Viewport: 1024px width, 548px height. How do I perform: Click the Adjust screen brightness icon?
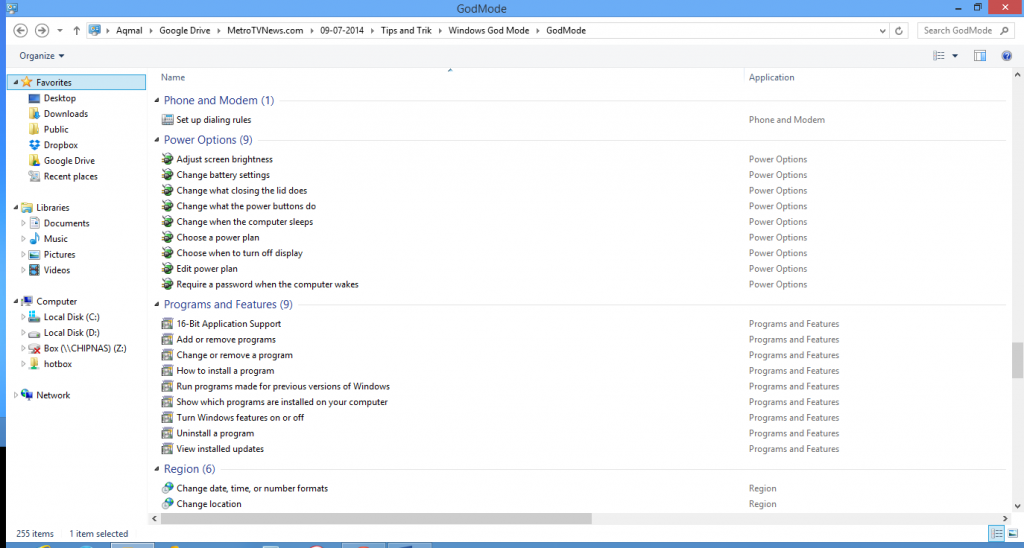click(168, 159)
